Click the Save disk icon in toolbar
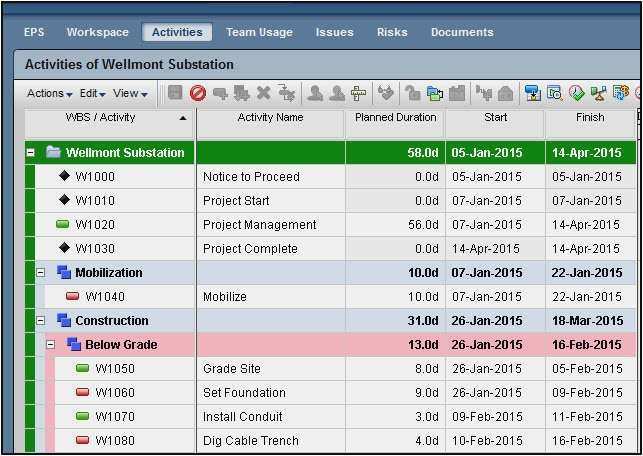The width and height of the screenshot is (643, 456). (176, 94)
